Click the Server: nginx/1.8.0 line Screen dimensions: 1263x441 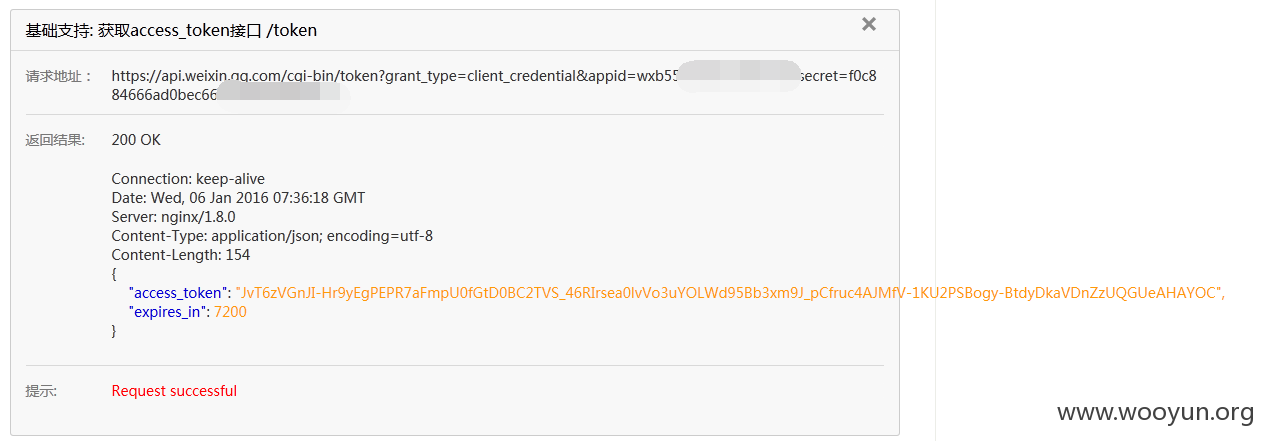(173, 217)
